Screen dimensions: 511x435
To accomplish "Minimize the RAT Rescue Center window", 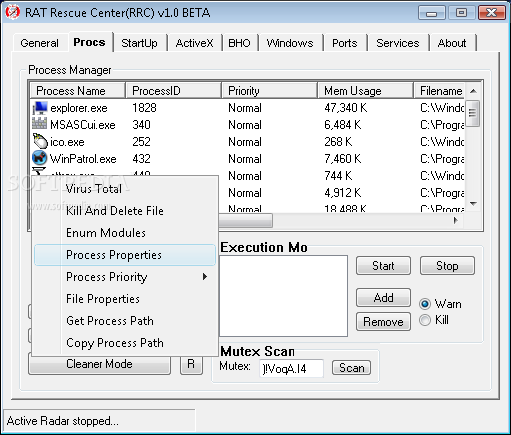I will [x=432, y=13].
